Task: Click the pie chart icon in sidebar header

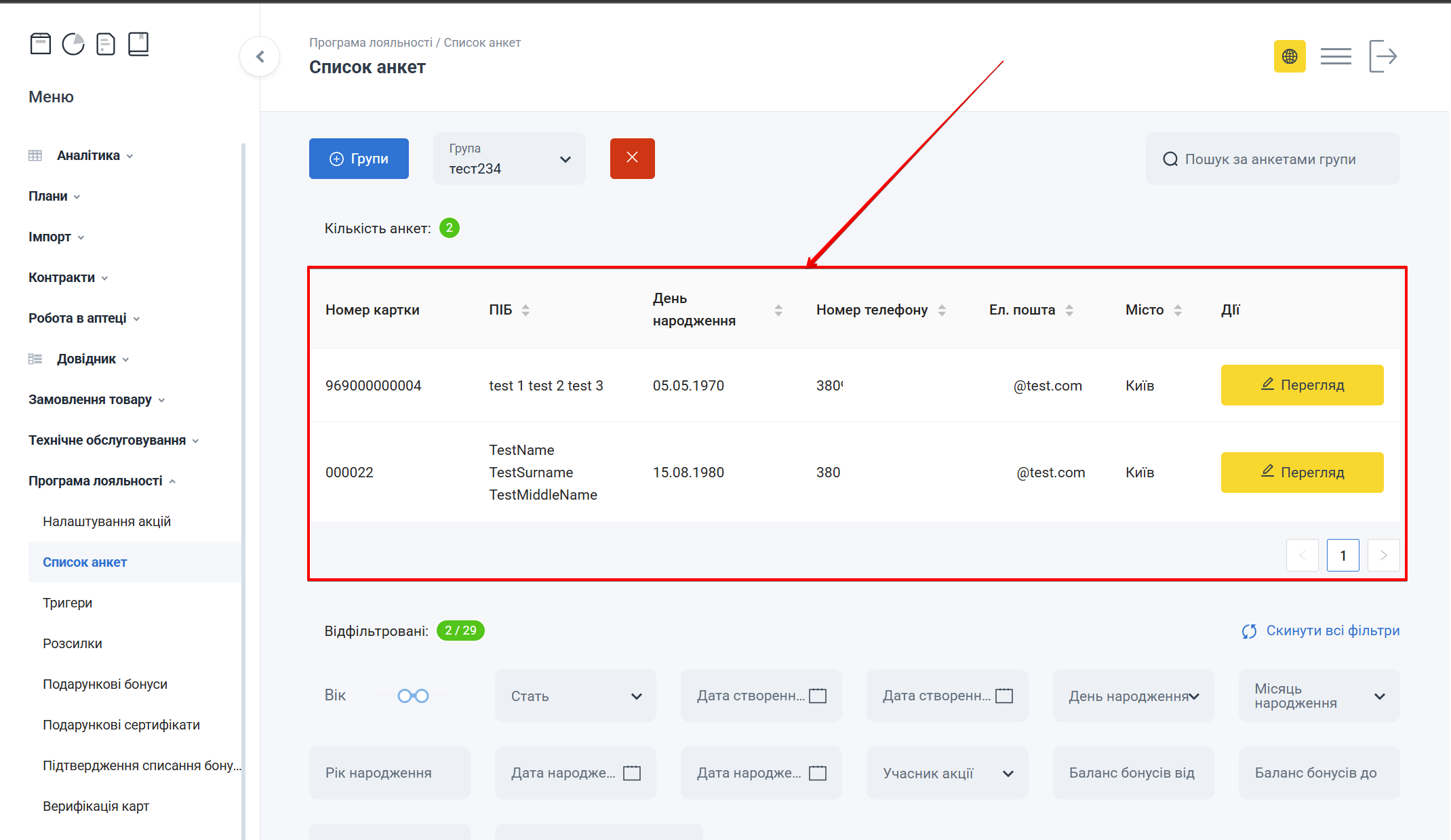Action: click(x=73, y=44)
